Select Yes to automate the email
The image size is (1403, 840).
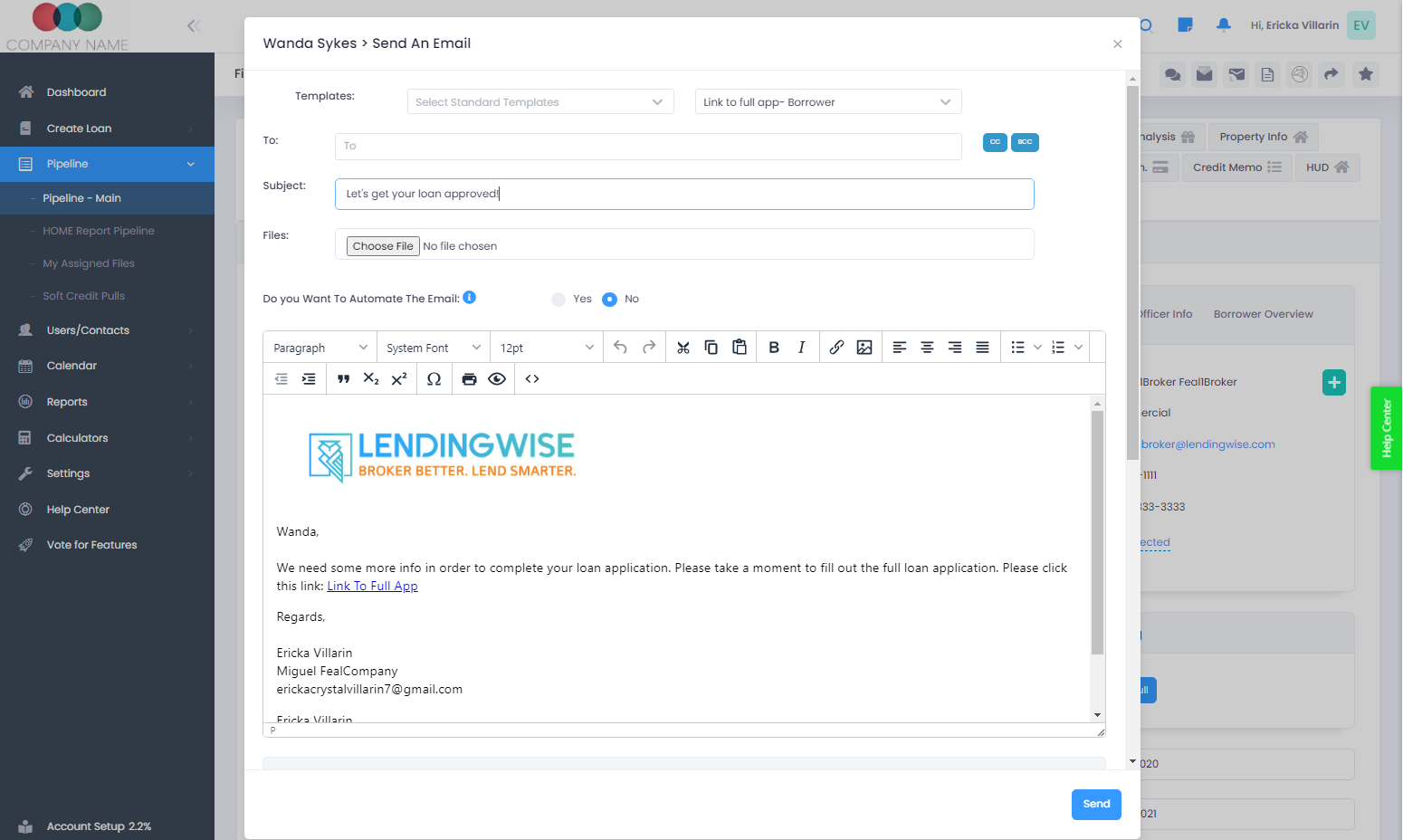pos(558,300)
